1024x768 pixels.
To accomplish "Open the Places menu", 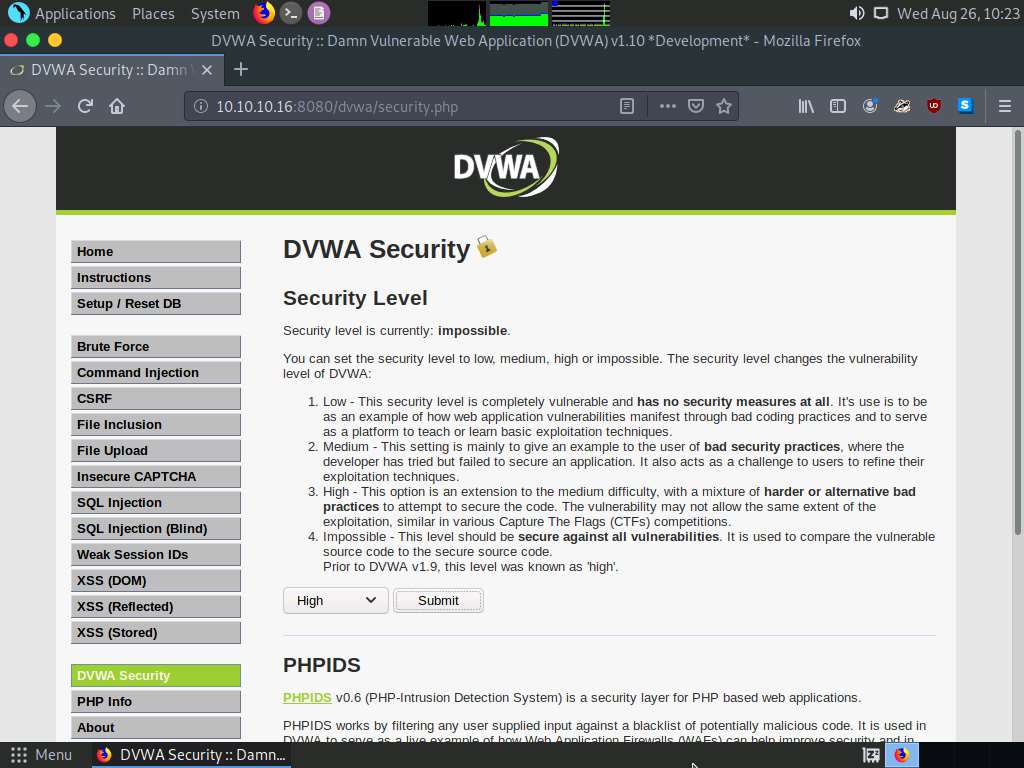I will coord(153,14).
